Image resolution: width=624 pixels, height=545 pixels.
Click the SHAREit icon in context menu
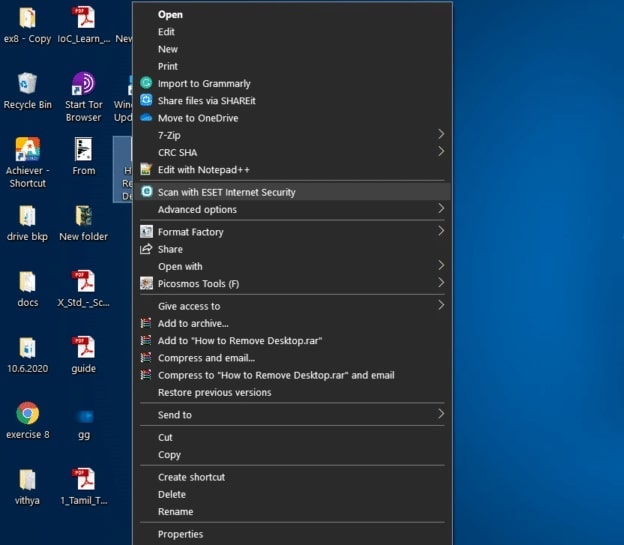(x=146, y=100)
